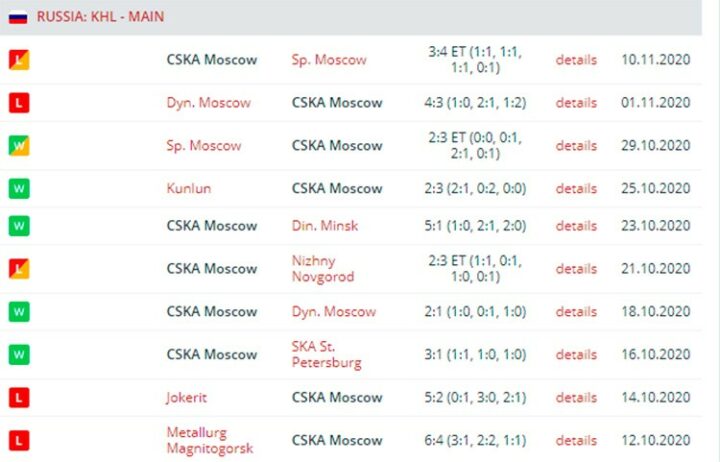The width and height of the screenshot is (720, 462).
Task: Open details for the 25.10.2020 Kunlun match
Action: [576, 188]
